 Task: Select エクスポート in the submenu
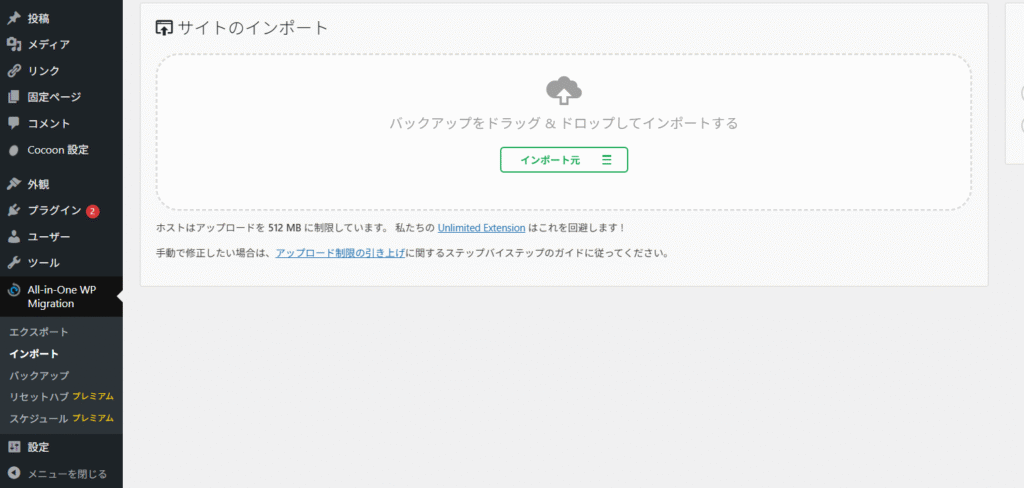[x=38, y=331]
